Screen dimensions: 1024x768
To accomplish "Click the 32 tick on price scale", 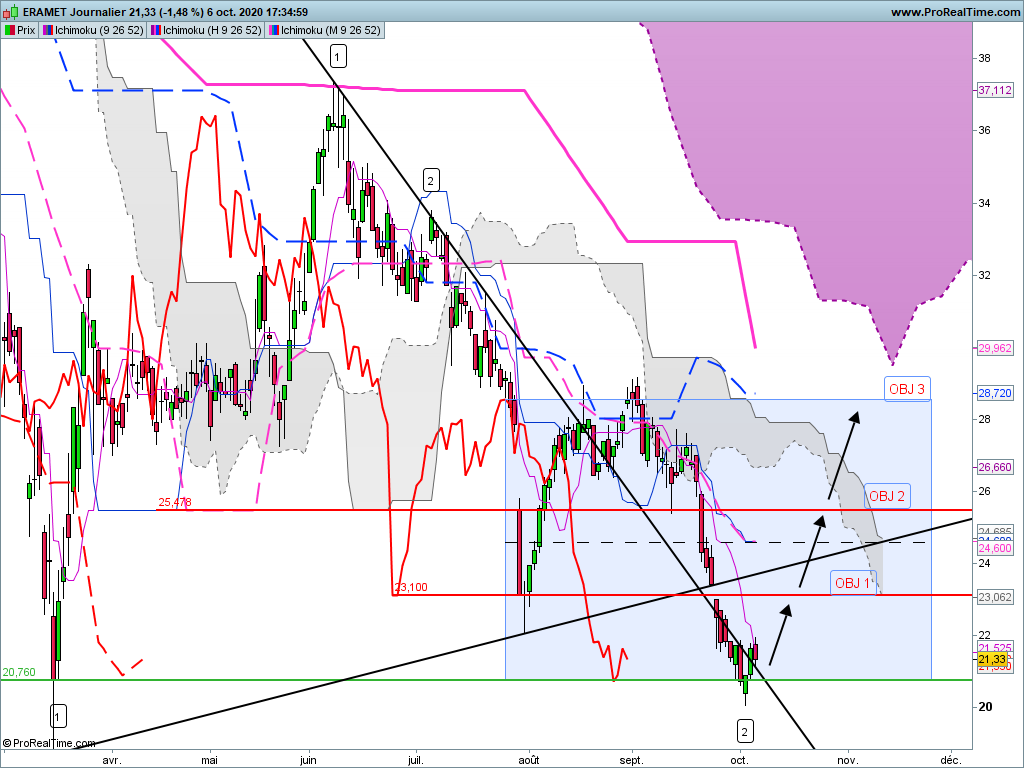I will tap(984, 275).
